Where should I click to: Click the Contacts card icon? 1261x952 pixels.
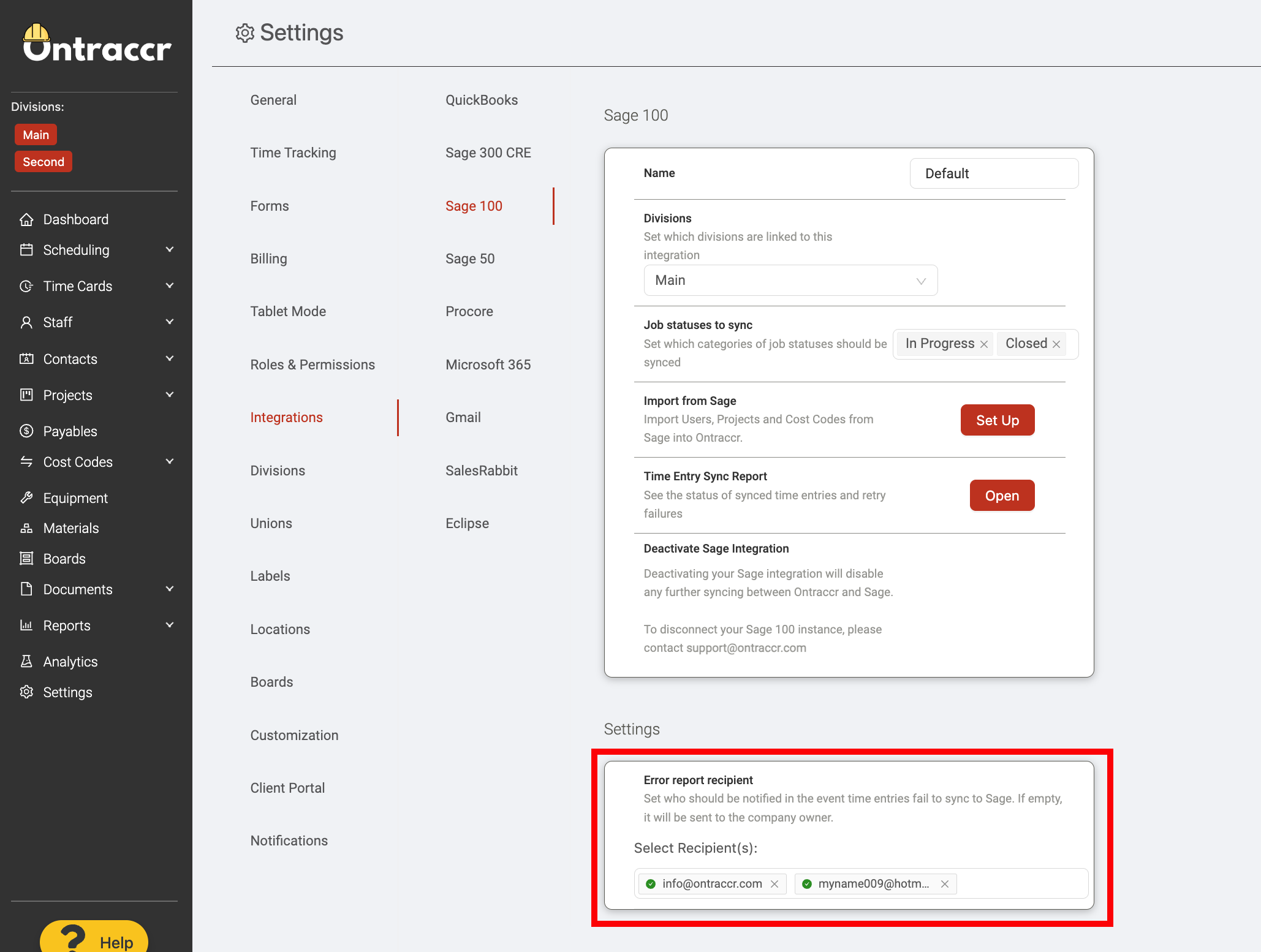(26, 359)
